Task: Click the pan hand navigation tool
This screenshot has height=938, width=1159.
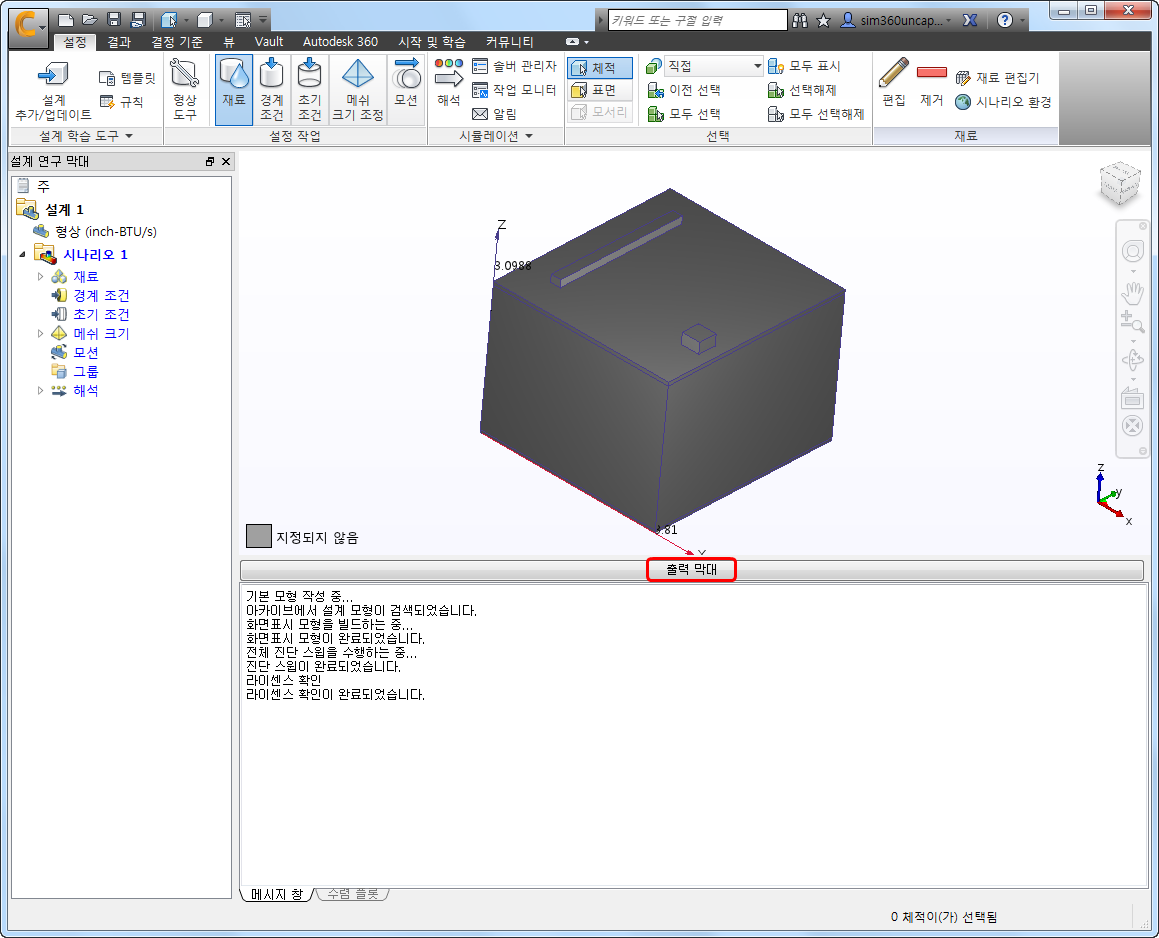Action: coord(1132,293)
